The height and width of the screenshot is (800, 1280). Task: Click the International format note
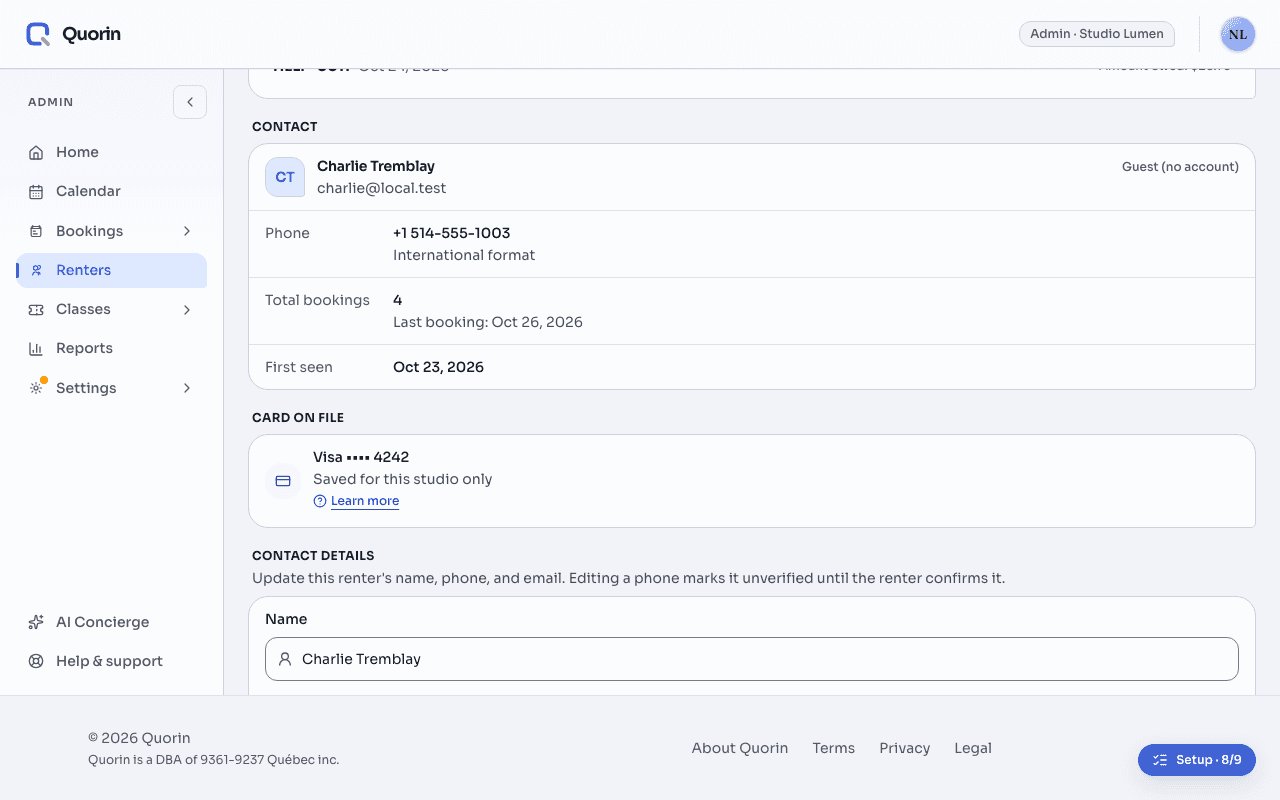point(464,255)
